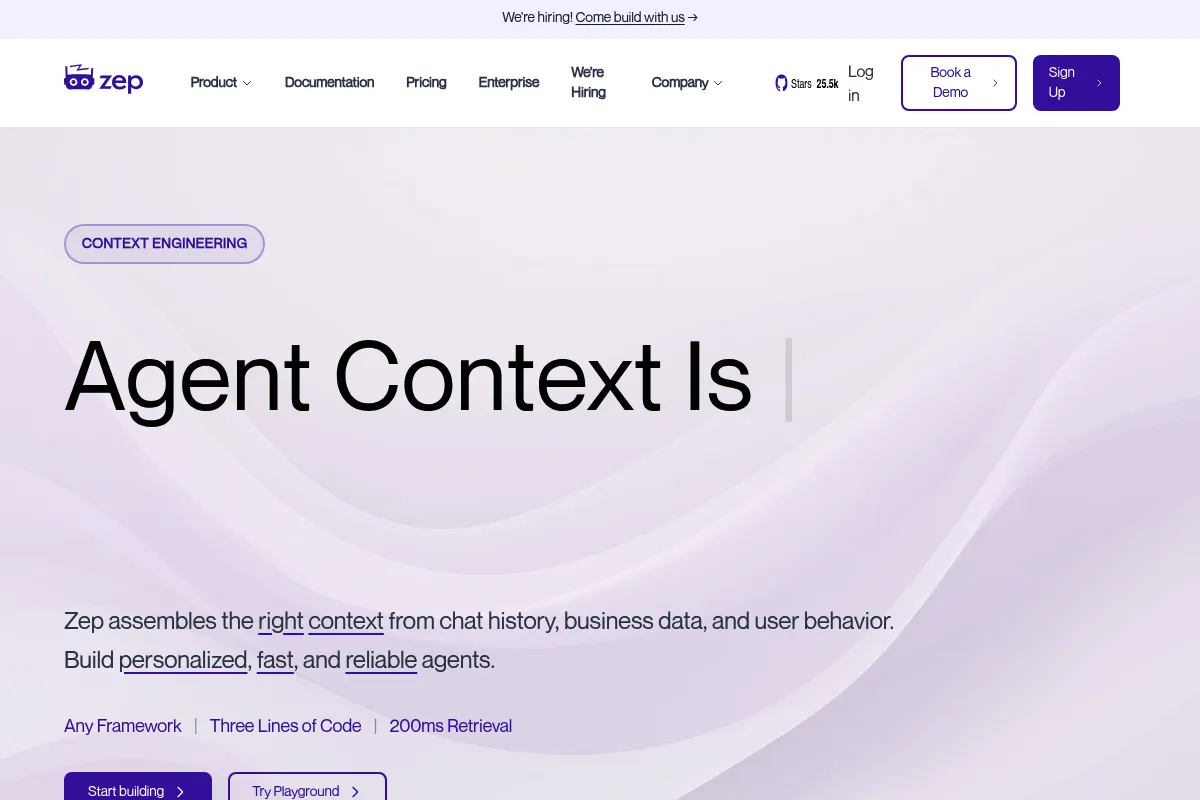Click the Log in link

coord(860,83)
